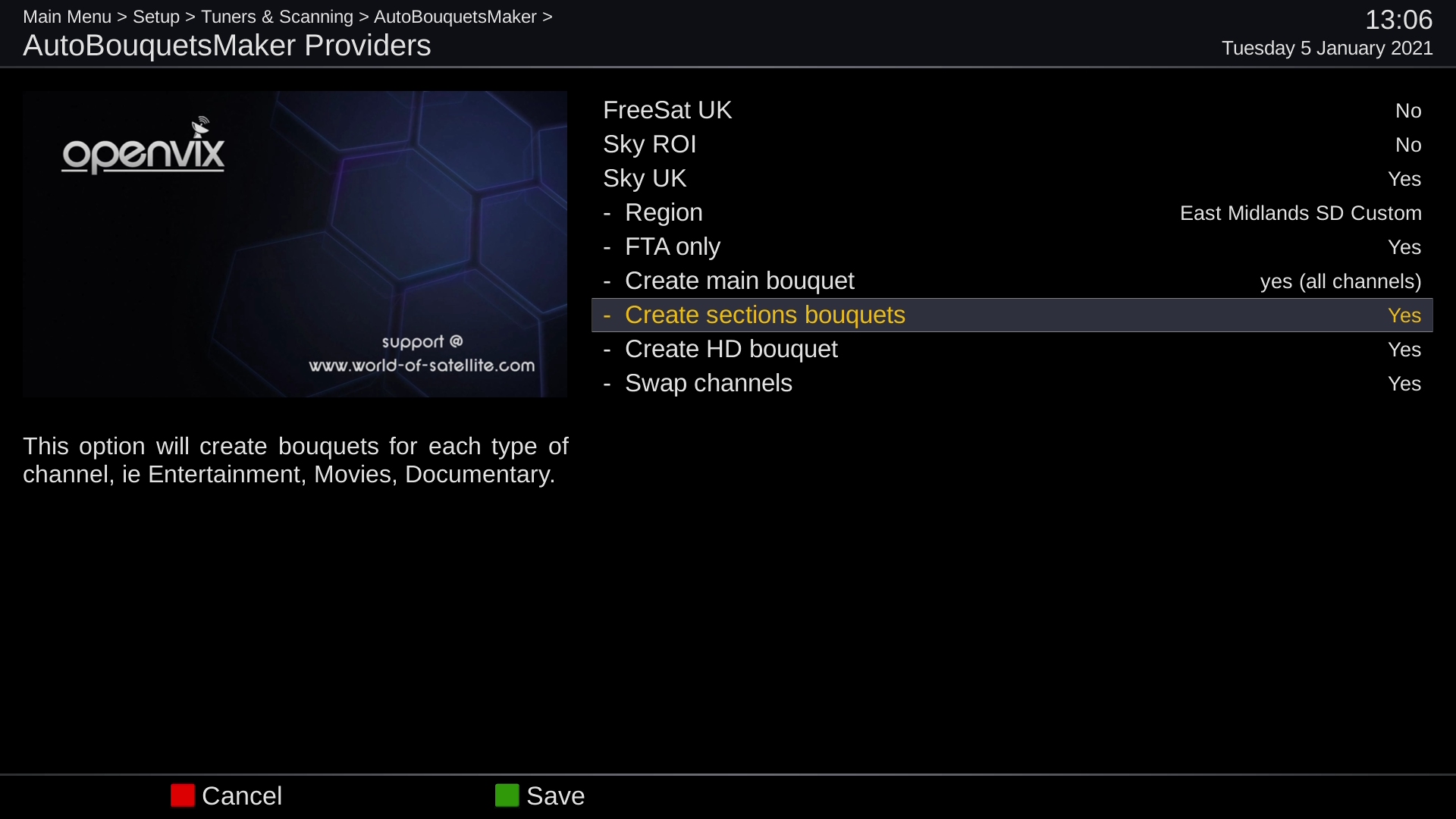Change the East Midlands SD Custom region
Image resolution: width=1456 pixels, height=819 pixels.
coord(1301,213)
